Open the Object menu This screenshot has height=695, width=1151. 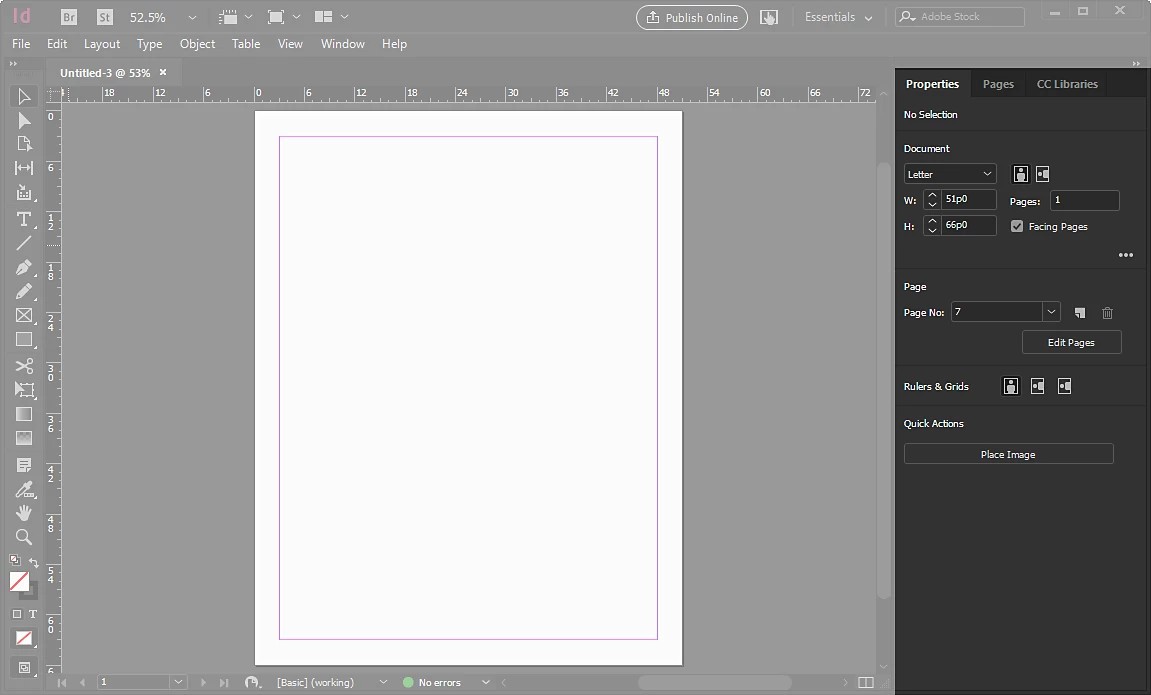click(x=197, y=44)
